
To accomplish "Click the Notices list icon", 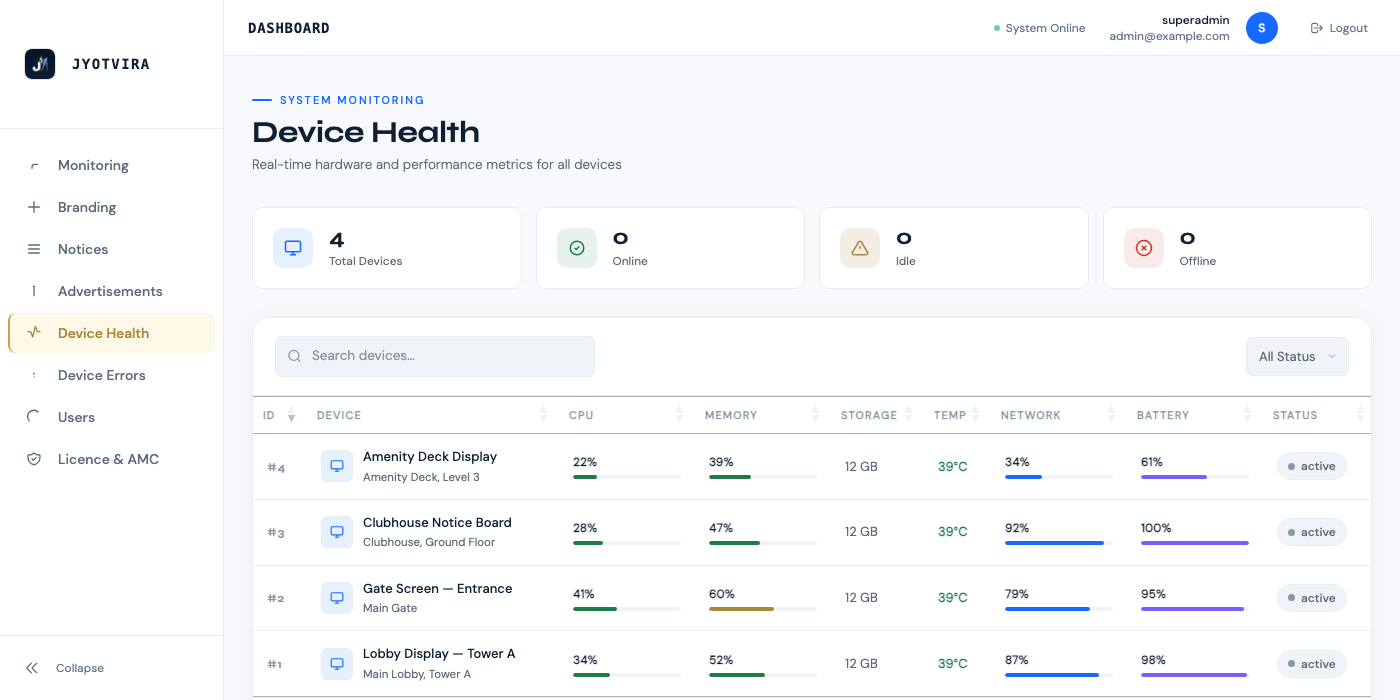I will [34, 249].
